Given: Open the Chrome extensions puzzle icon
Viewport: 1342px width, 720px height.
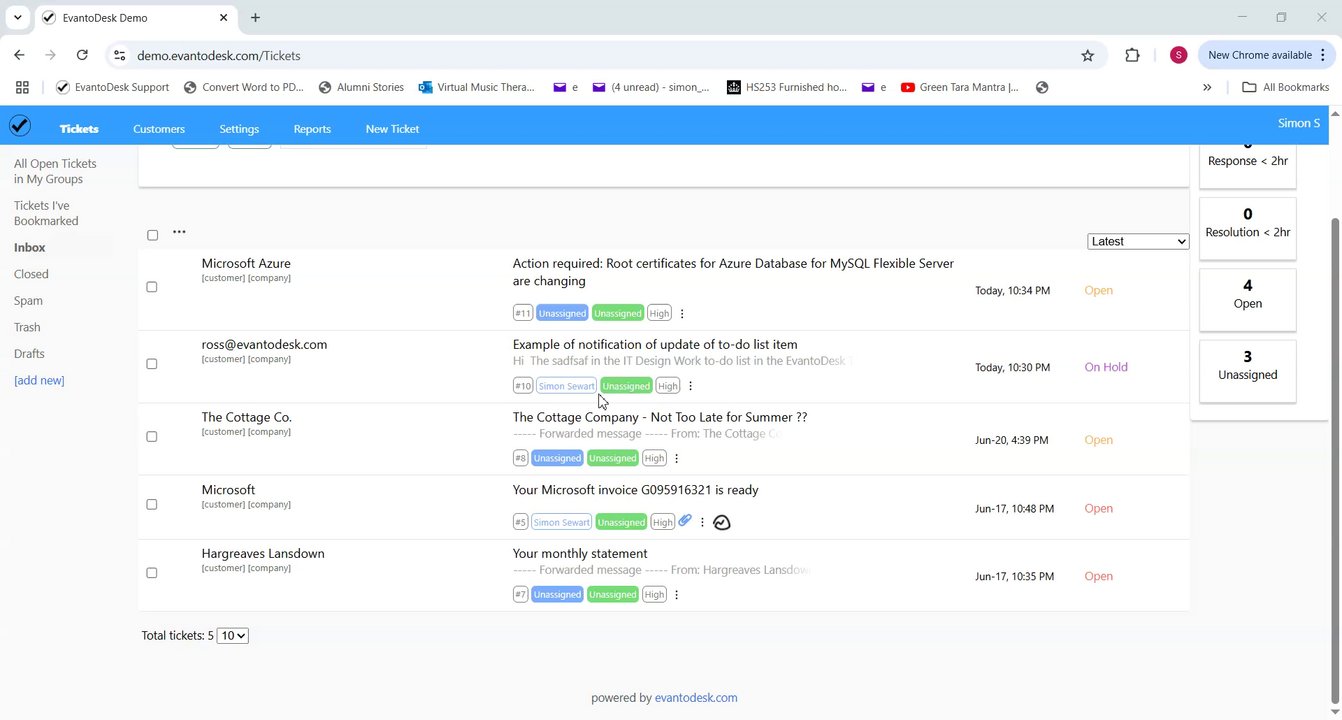Looking at the screenshot, I should [x=1133, y=55].
